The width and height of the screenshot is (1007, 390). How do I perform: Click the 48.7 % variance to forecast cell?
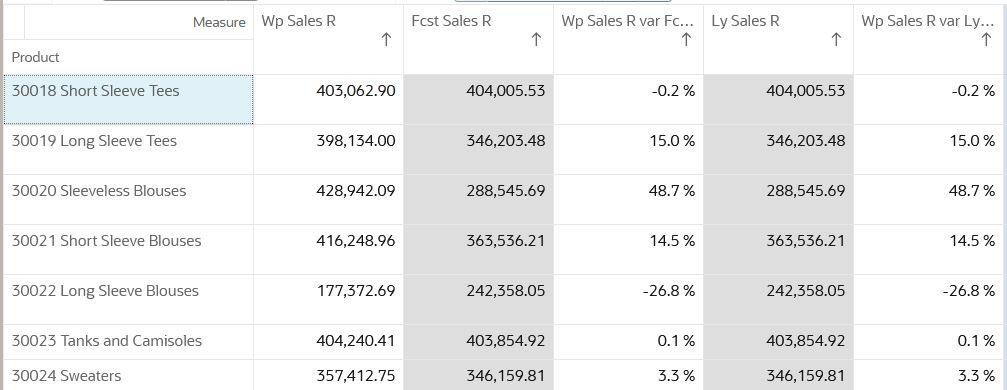[x=629, y=199]
